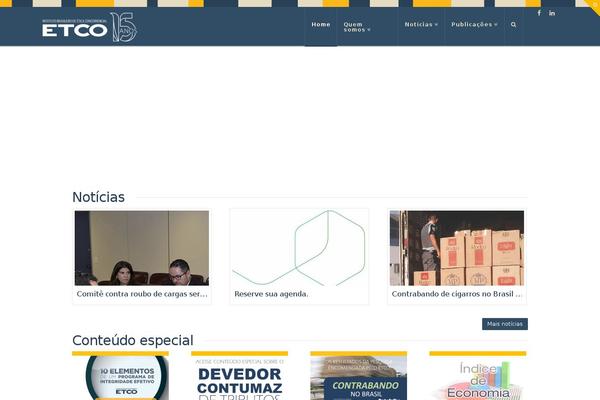The width and height of the screenshot is (600, 400).
Task: Open the 10 Elementos integridade banner
Action: click(x=120, y=377)
